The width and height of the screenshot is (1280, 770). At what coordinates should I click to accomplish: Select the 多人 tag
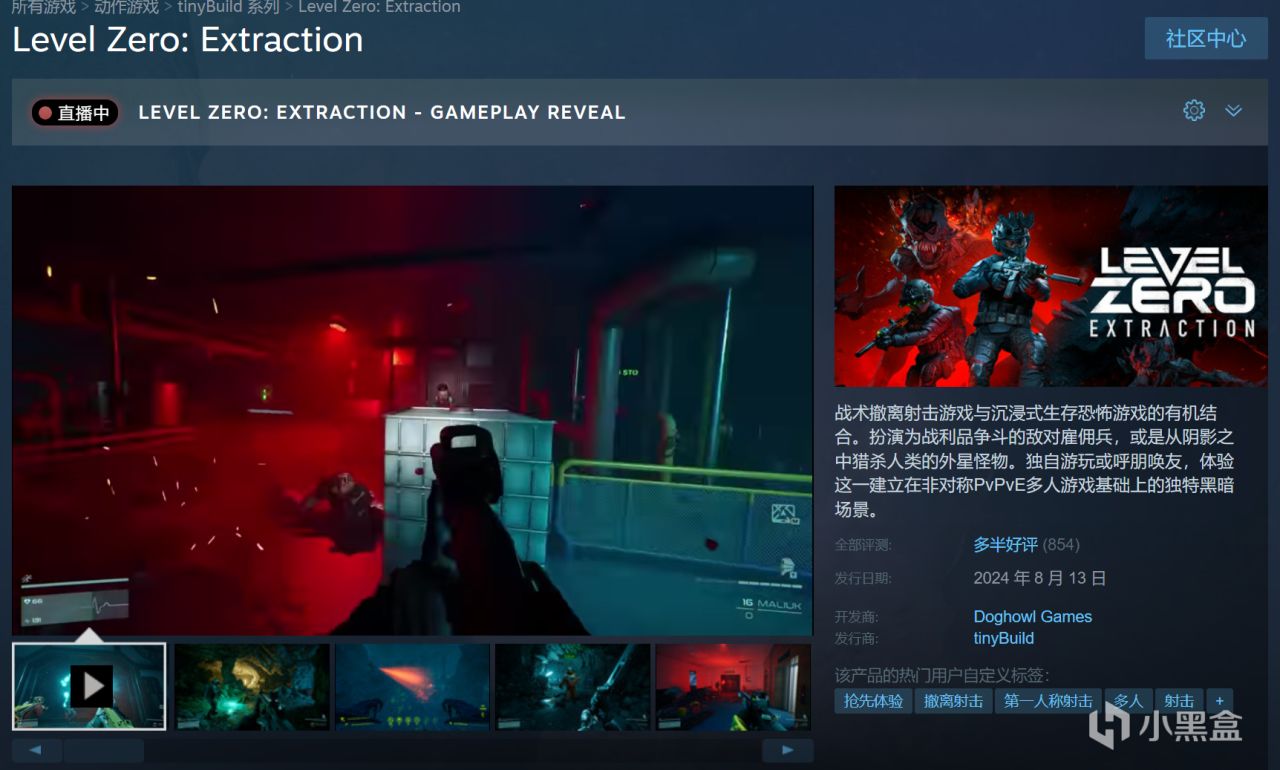(1129, 701)
